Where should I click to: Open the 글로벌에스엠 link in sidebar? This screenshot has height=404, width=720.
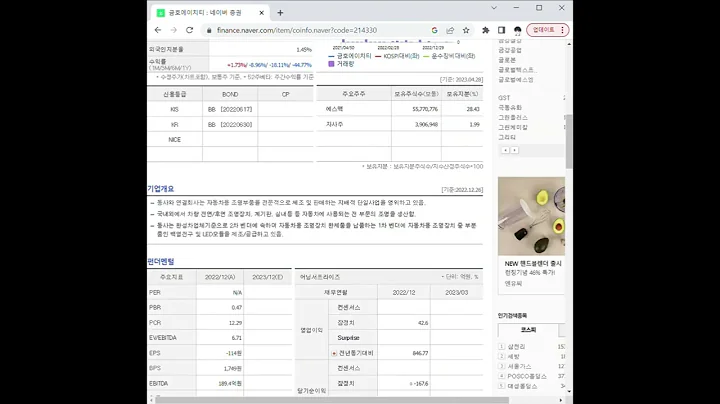[516, 80]
